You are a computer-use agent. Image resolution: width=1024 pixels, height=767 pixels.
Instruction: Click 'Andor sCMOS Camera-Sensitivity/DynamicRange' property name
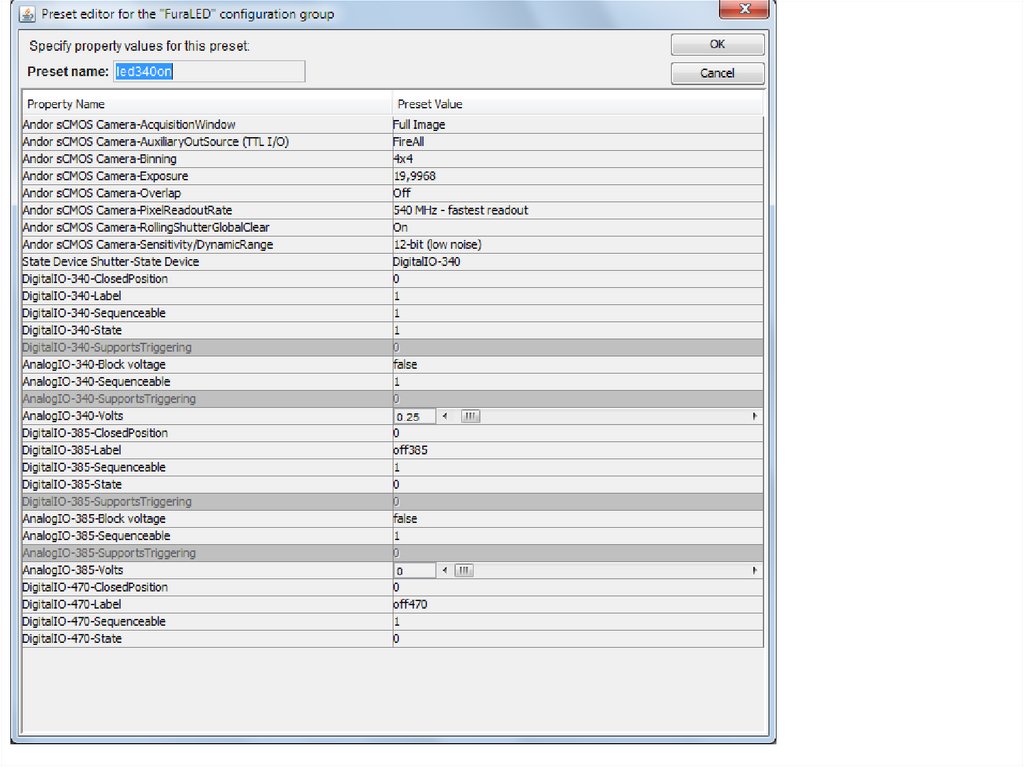click(148, 244)
